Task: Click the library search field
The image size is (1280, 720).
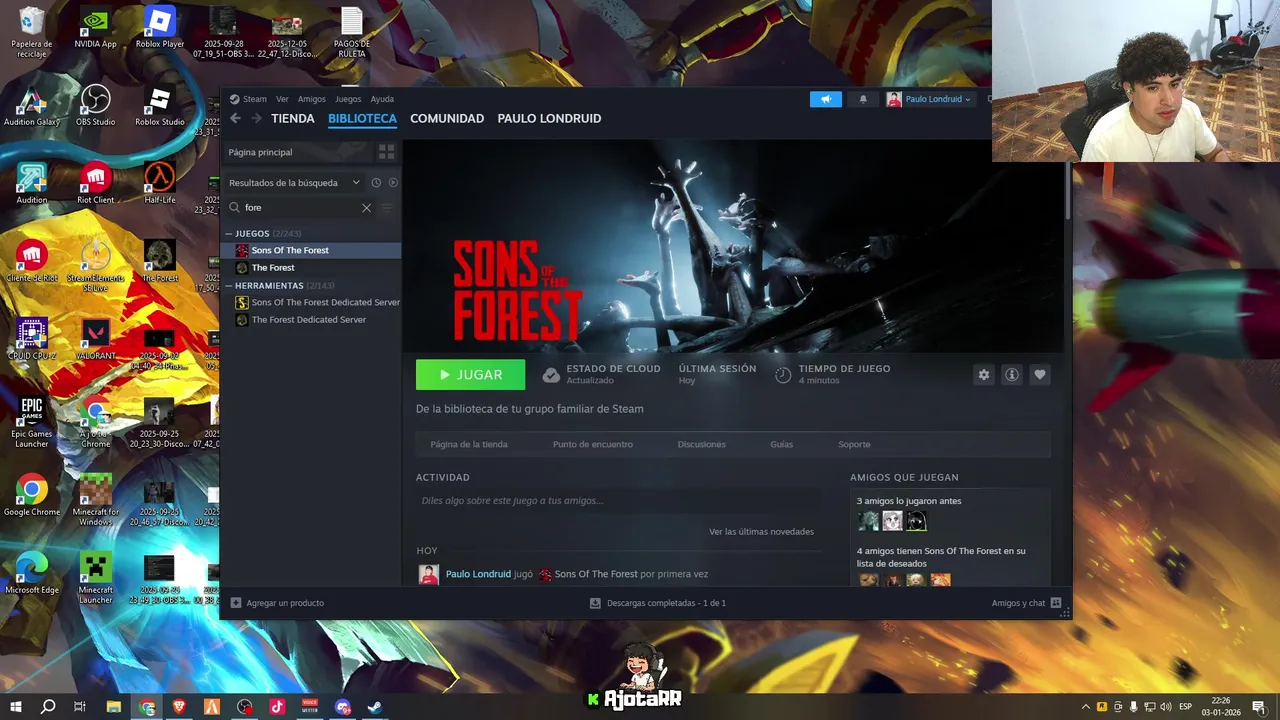Action: coord(300,208)
